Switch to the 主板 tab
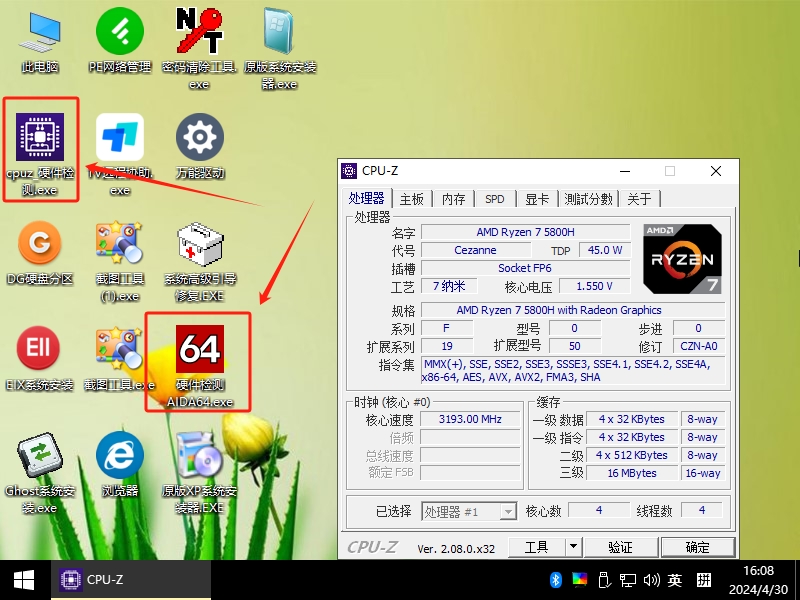Viewport: 800px width, 600px height. click(x=412, y=199)
